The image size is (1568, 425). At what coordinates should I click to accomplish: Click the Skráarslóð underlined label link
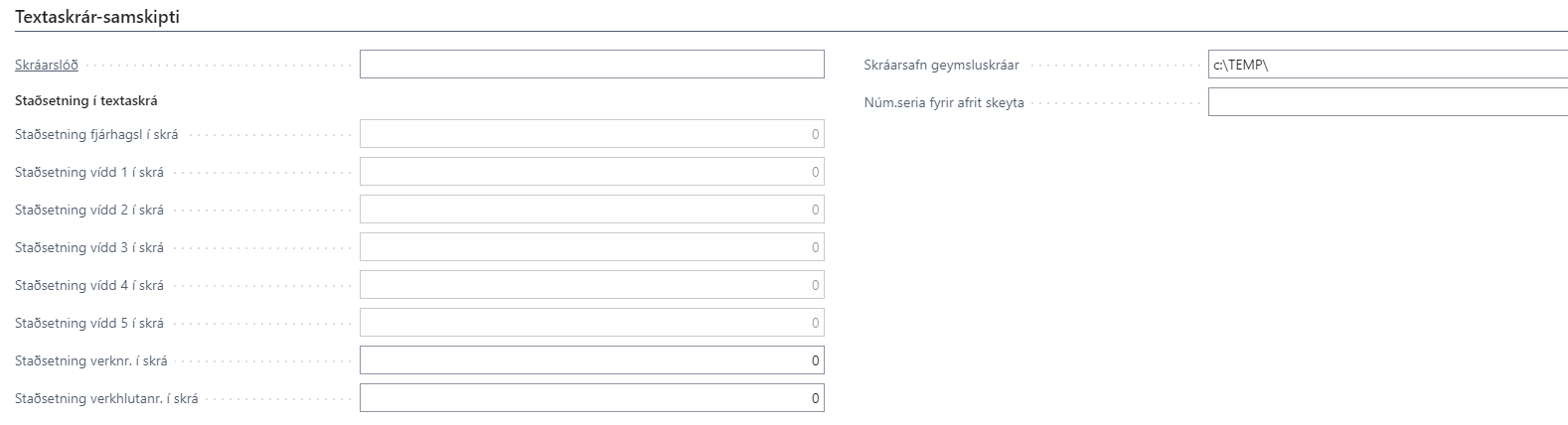[x=47, y=66]
